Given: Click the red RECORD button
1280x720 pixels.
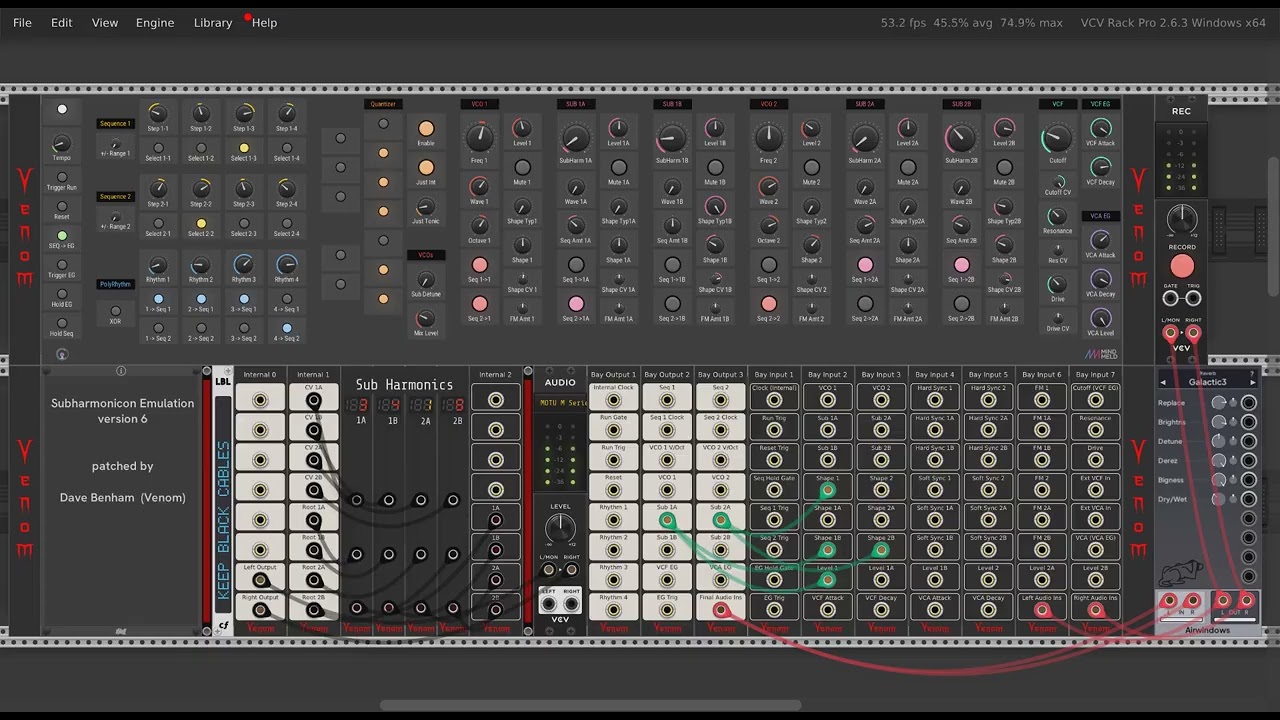Looking at the screenshot, I should (1182, 266).
